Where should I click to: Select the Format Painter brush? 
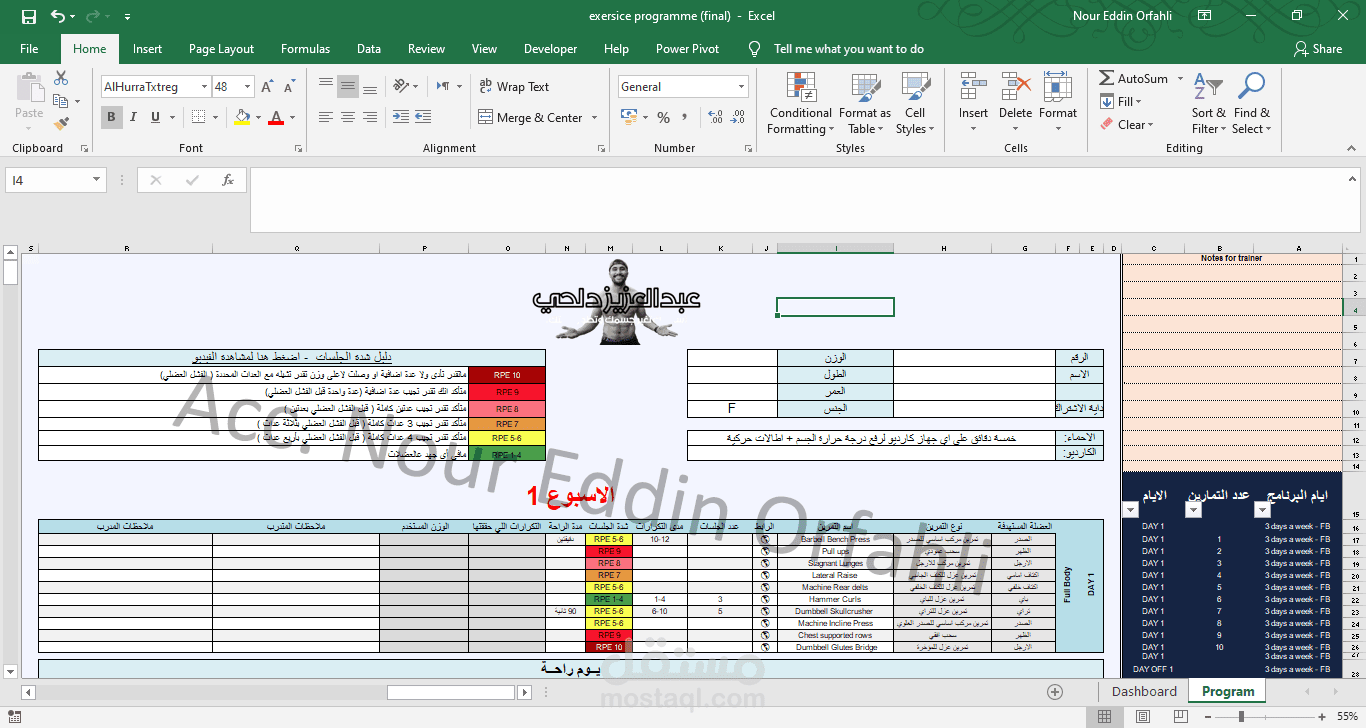[61, 124]
